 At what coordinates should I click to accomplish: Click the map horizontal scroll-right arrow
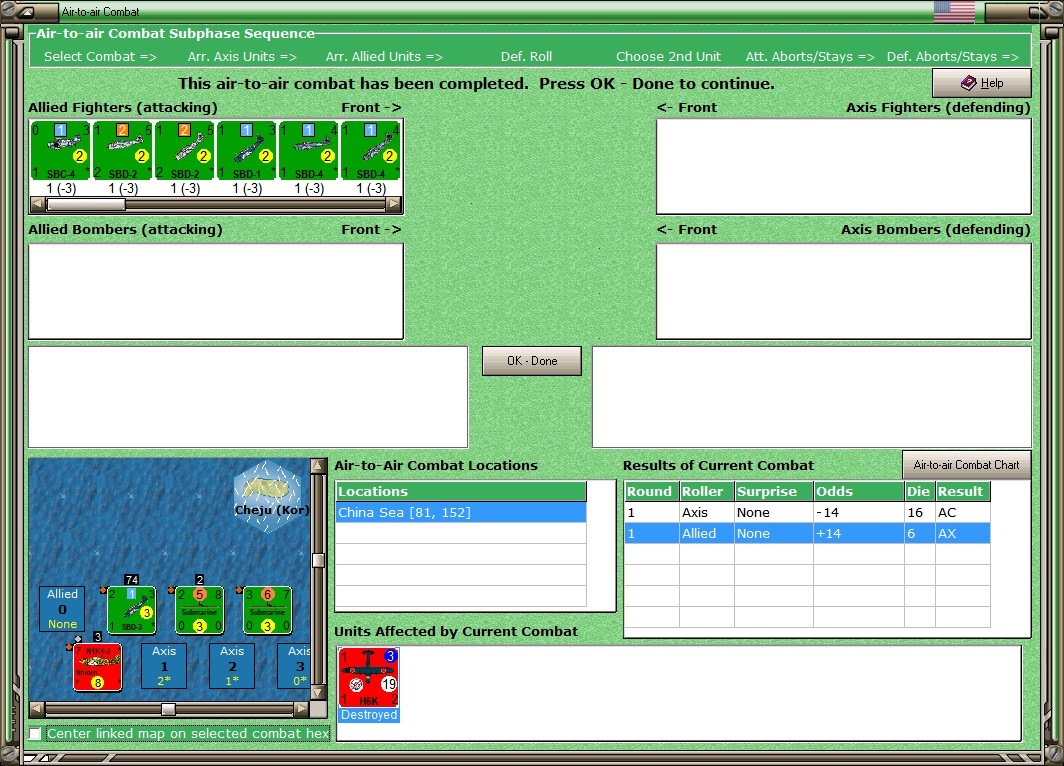click(302, 709)
